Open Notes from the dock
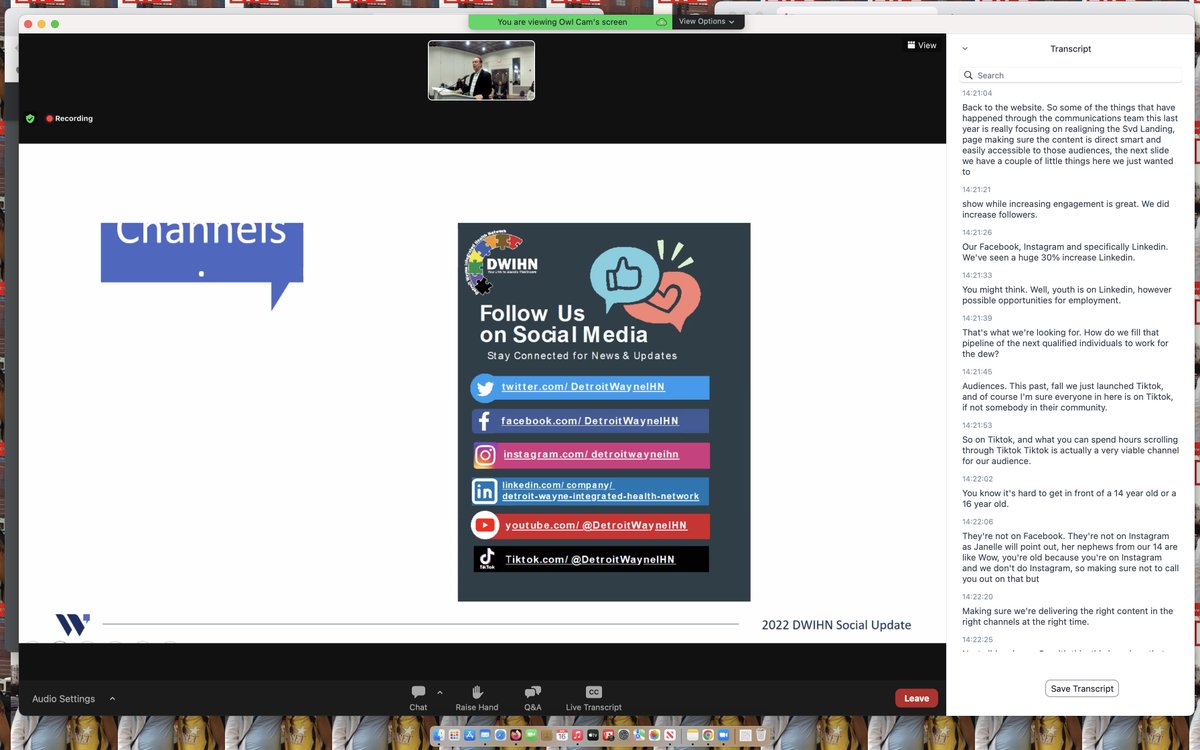This screenshot has width=1200, height=750. point(693,735)
